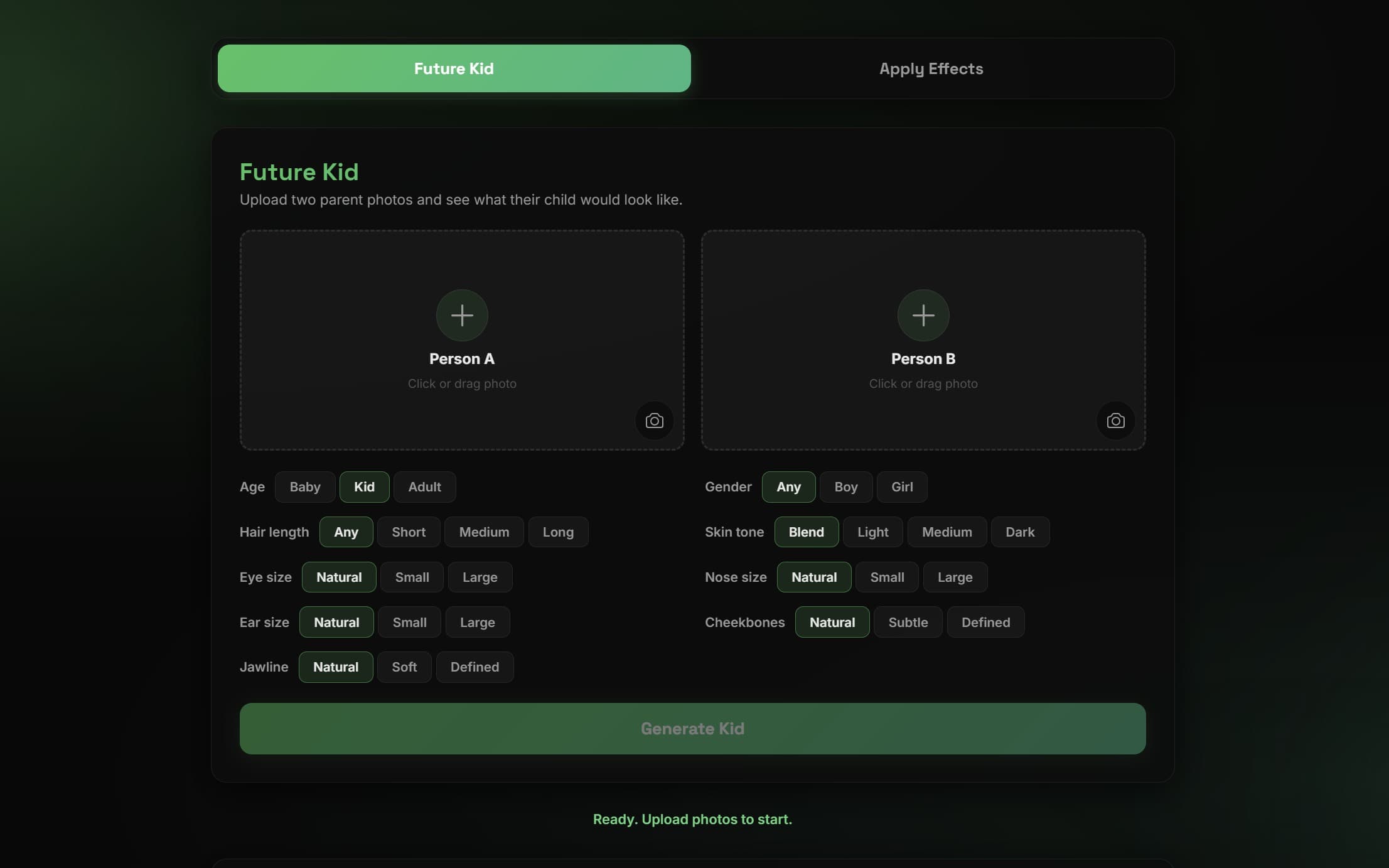The image size is (1389, 868).
Task: Select Light skin tone
Action: click(x=872, y=532)
